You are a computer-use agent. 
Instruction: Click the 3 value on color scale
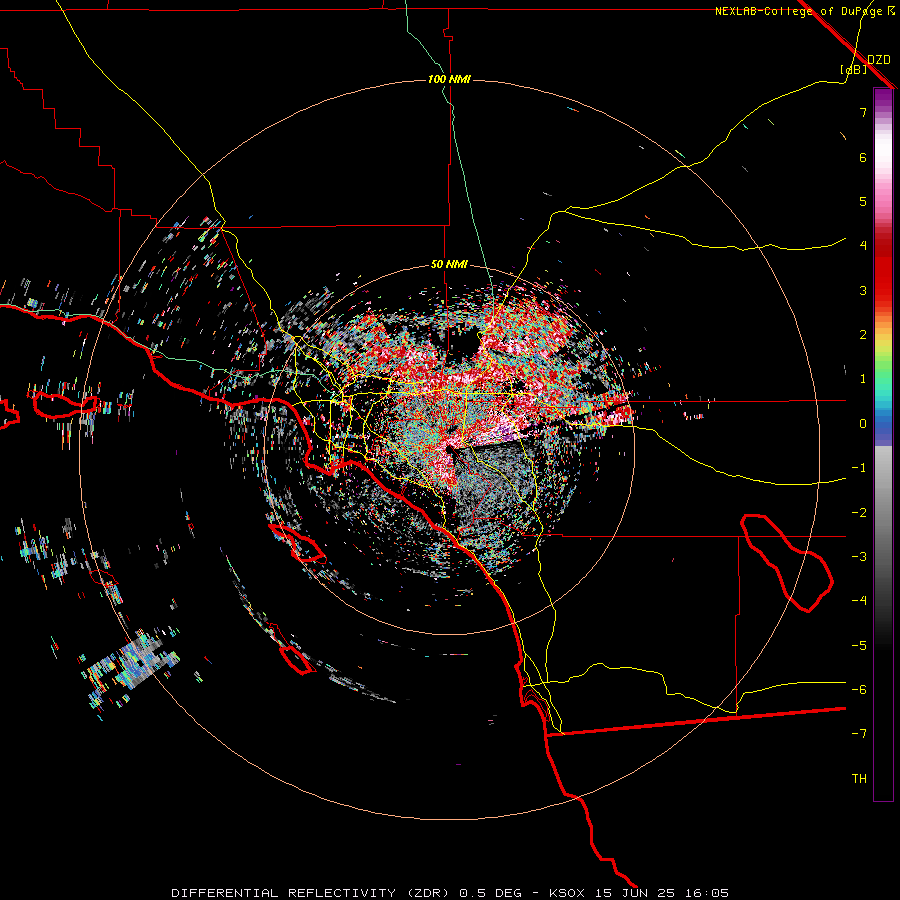coord(863,290)
